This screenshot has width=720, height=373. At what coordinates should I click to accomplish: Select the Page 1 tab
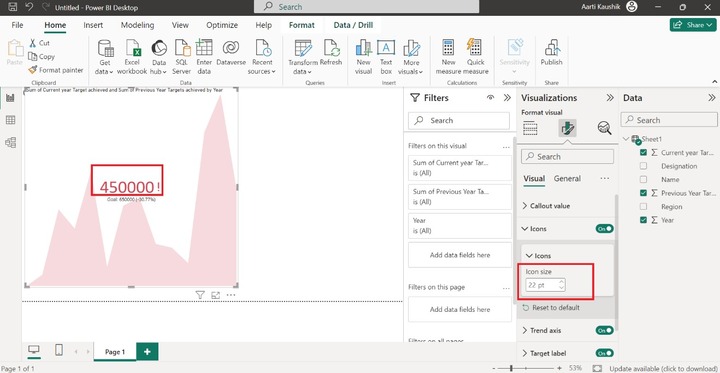115,352
